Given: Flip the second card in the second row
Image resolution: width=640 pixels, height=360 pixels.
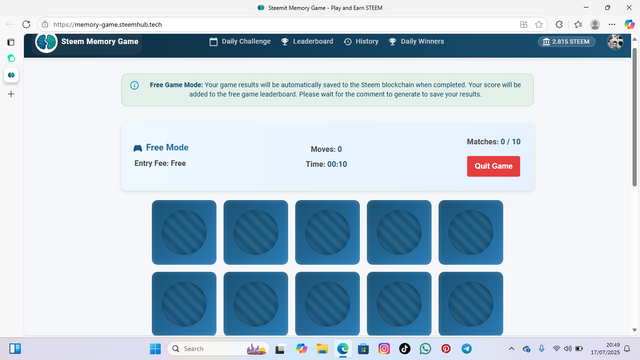Looking at the screenshot, I should (x=256, y=304).
